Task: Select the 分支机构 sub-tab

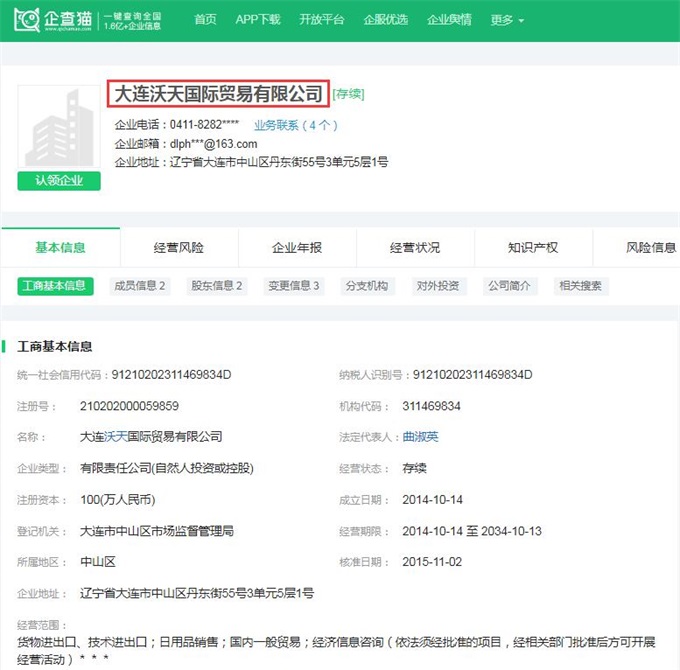Action: pos(367,286)
